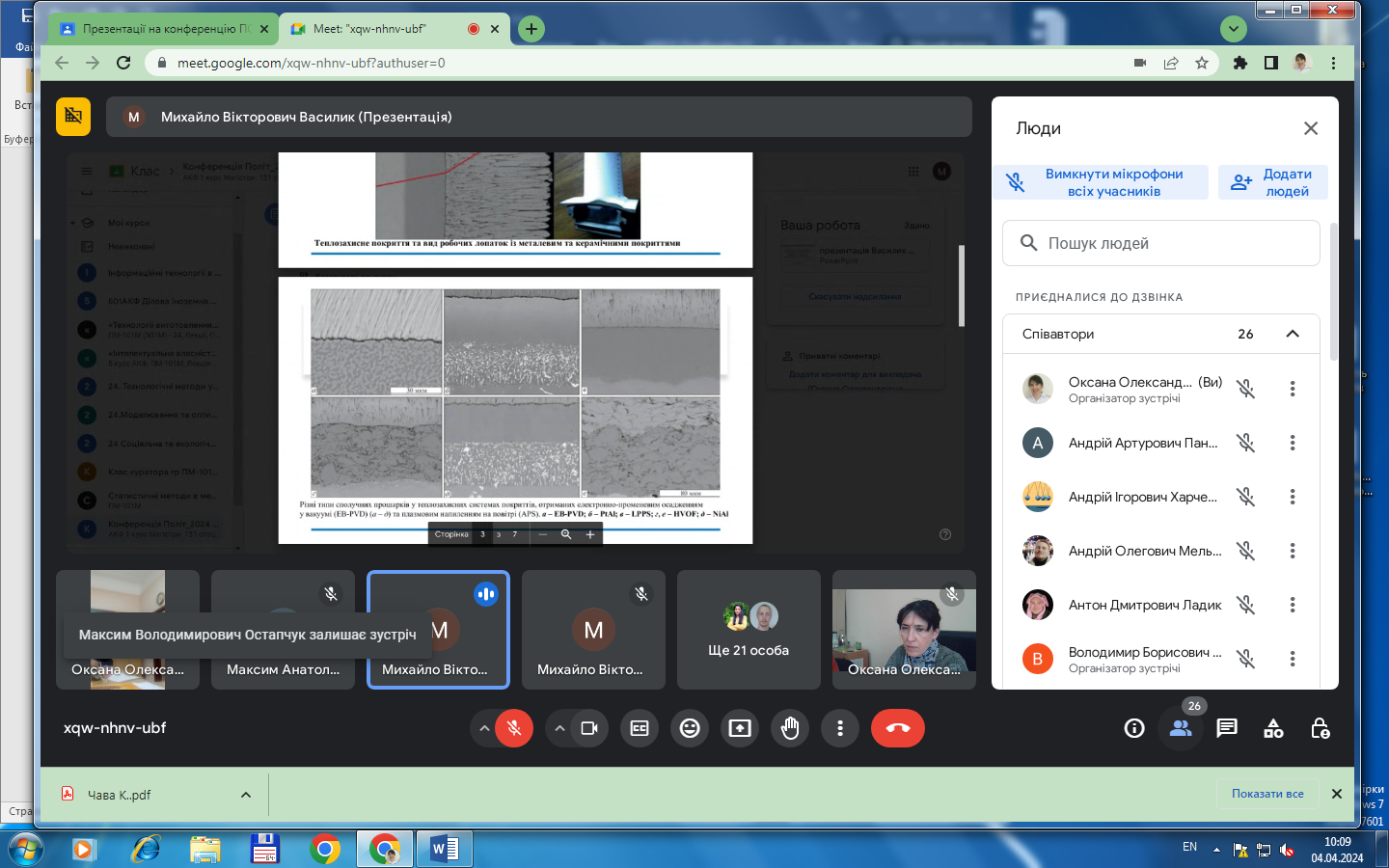Image resolution: width=1389 pixels, height=868 pixels.
Task: Open the chat messages panel
Action: pos(1227,728)
